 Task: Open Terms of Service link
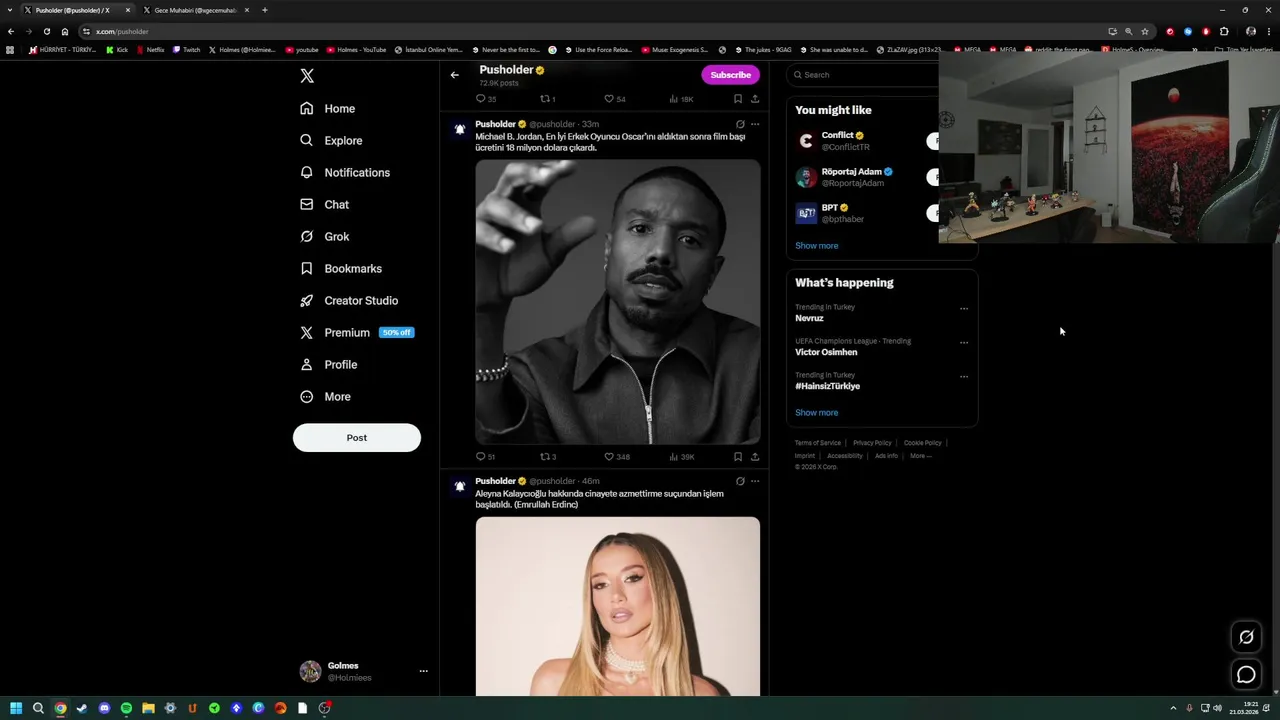818,443
